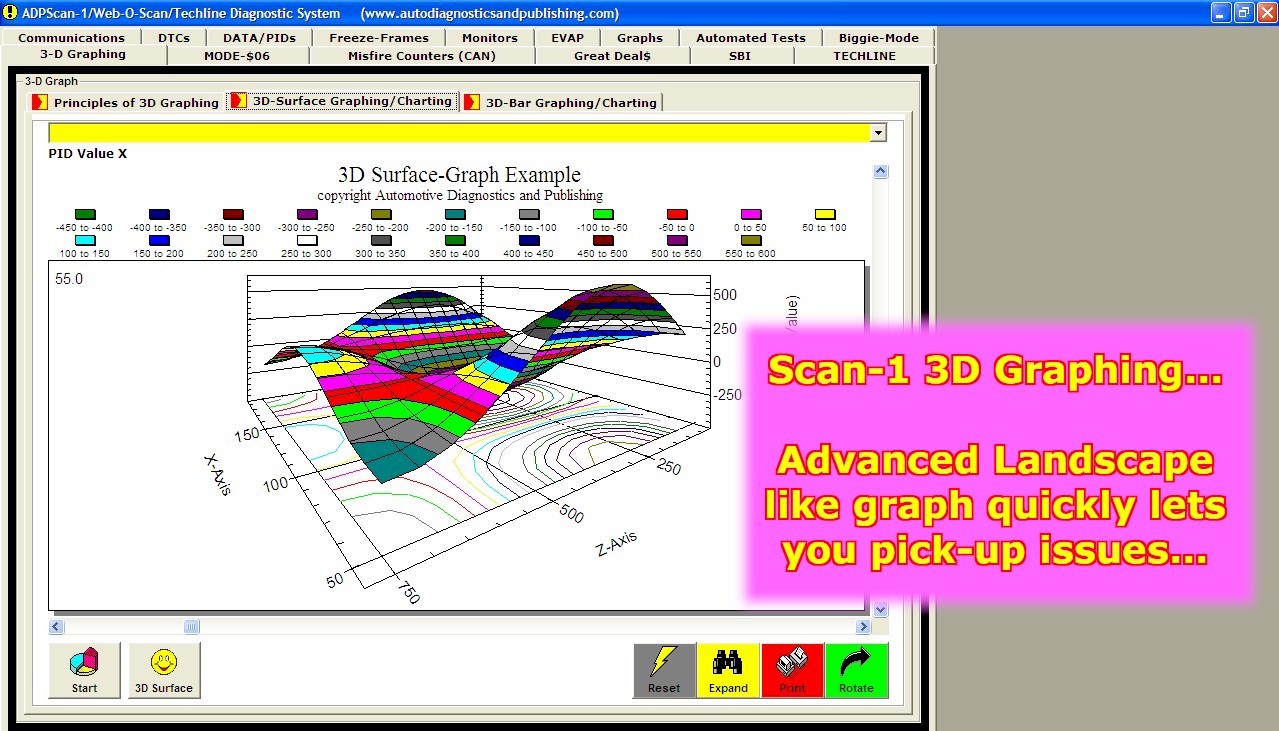The height and width of the screenshot is (731, 1279).
Task: Click the -50 to 0 red legend swatch
Action: [x=677, y=214]
